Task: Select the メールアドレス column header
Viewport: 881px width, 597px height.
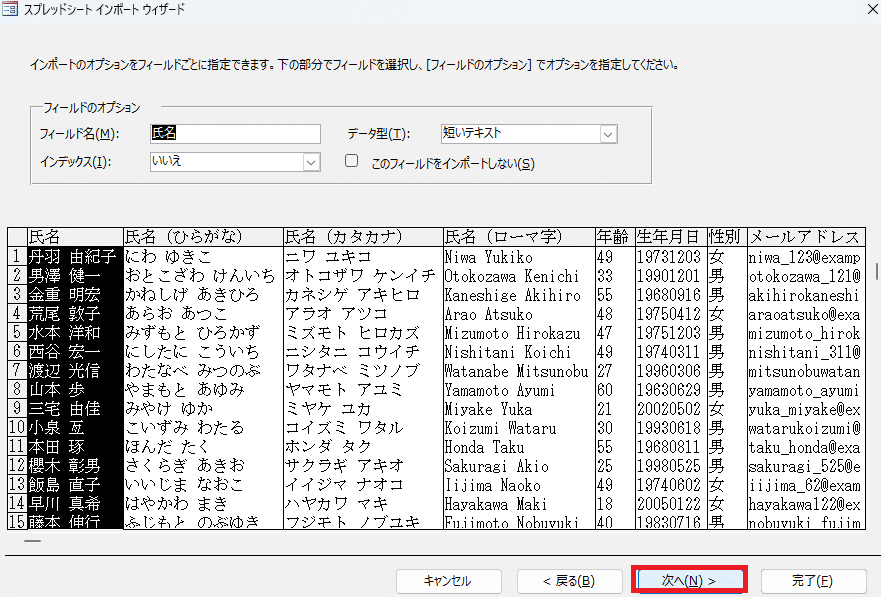Action: point(806,237)
